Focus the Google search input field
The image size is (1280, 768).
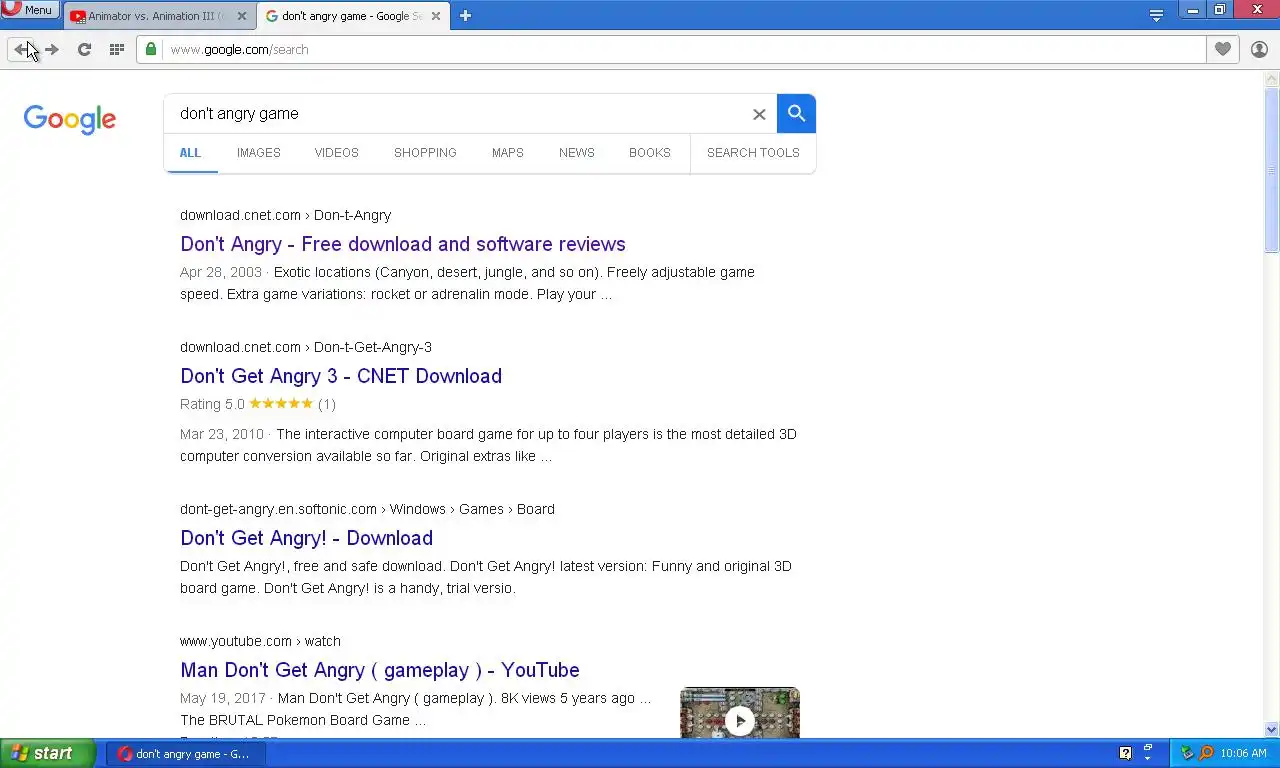(460, 114)
